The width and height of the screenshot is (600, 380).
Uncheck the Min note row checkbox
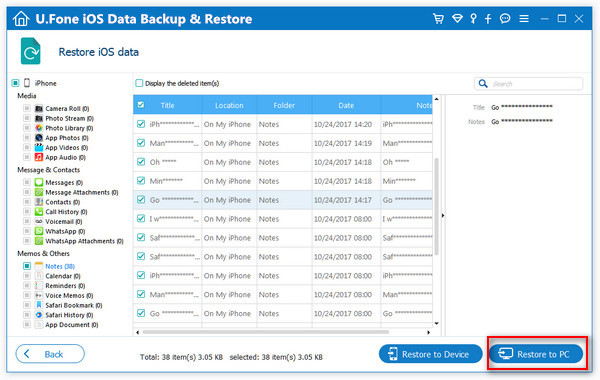(141, 181)
